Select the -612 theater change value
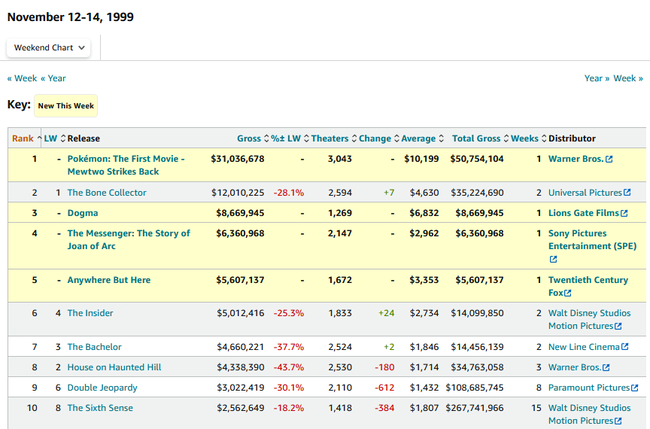650x429 pixels. pyautogui.click(x=385, y=388)
